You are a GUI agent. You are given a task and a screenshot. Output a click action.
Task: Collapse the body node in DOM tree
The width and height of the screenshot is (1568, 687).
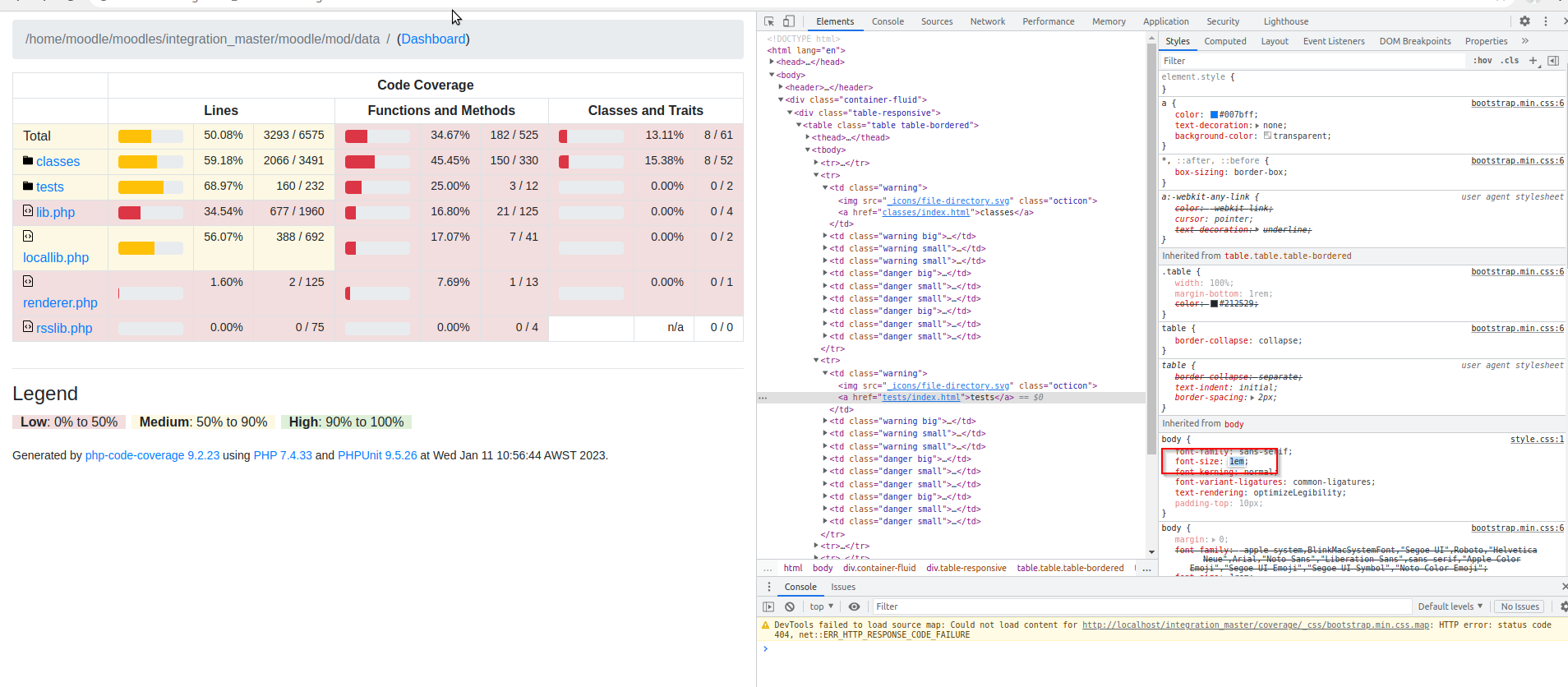pos(772,75)
